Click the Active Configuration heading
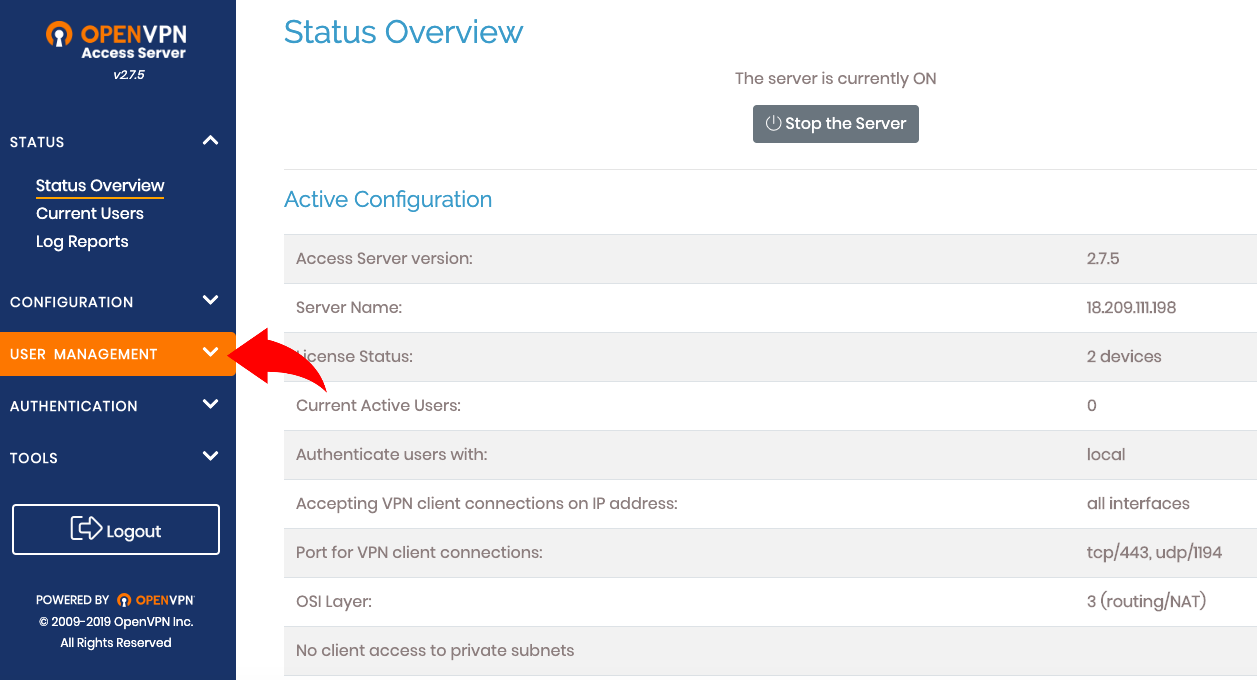1257x680 pixels. [x=388, y=200]
